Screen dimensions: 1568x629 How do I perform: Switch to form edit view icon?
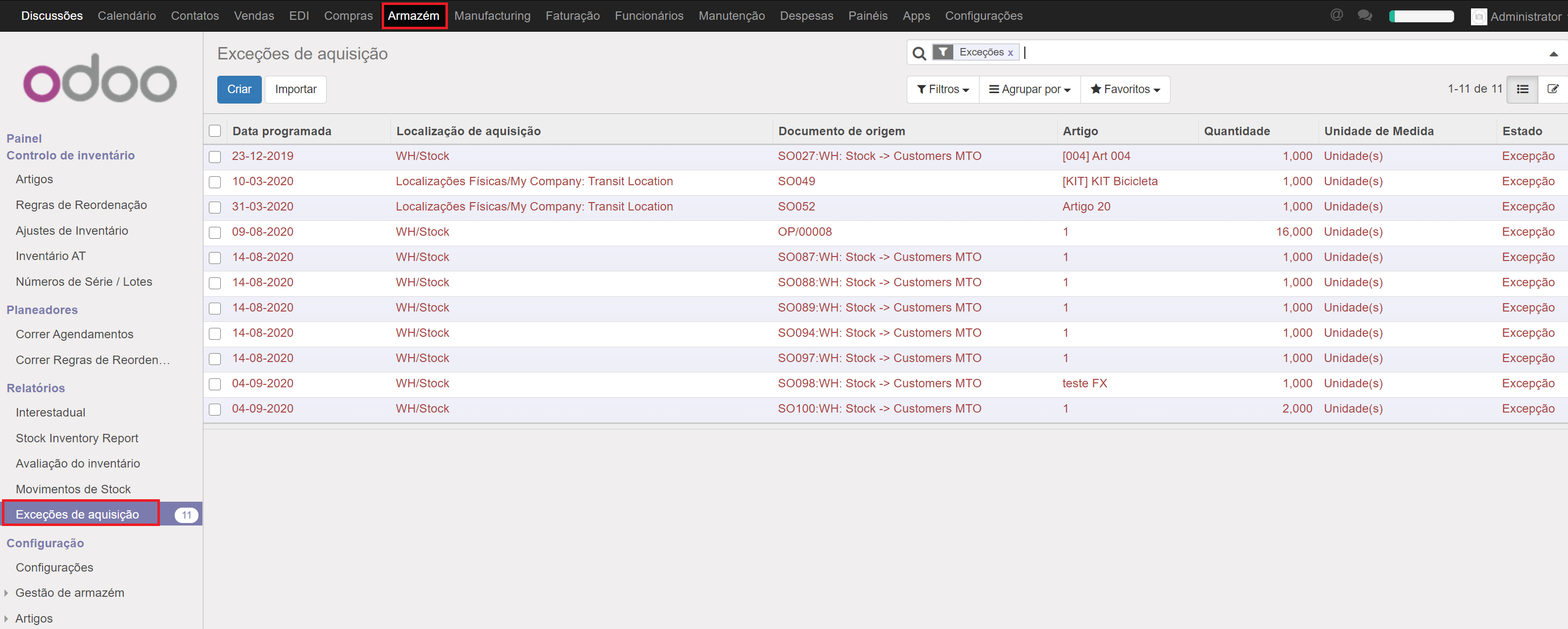[x=1553, y=89]
